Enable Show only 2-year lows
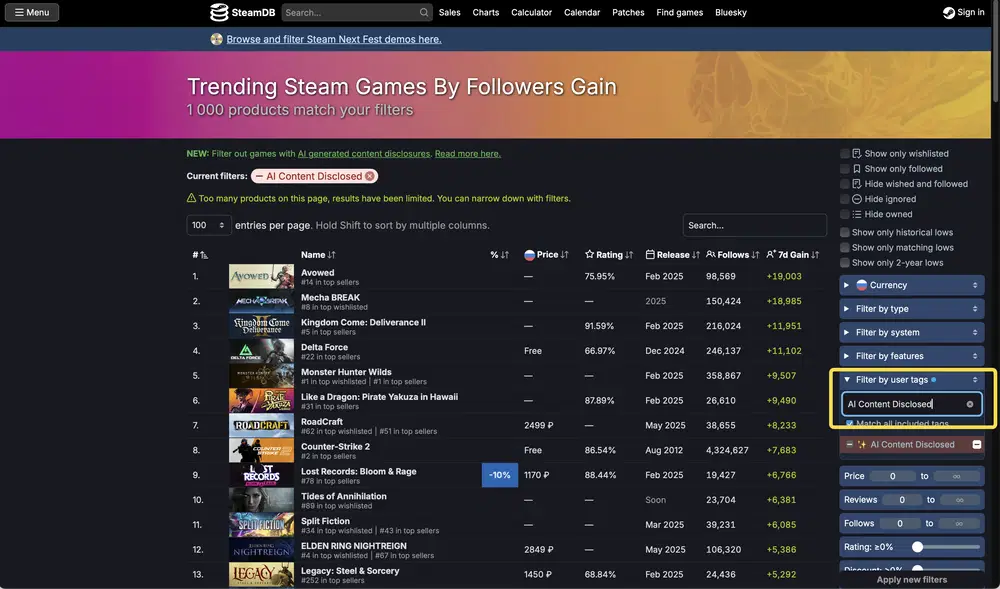 pyautogui.click(x=845, y=263)
